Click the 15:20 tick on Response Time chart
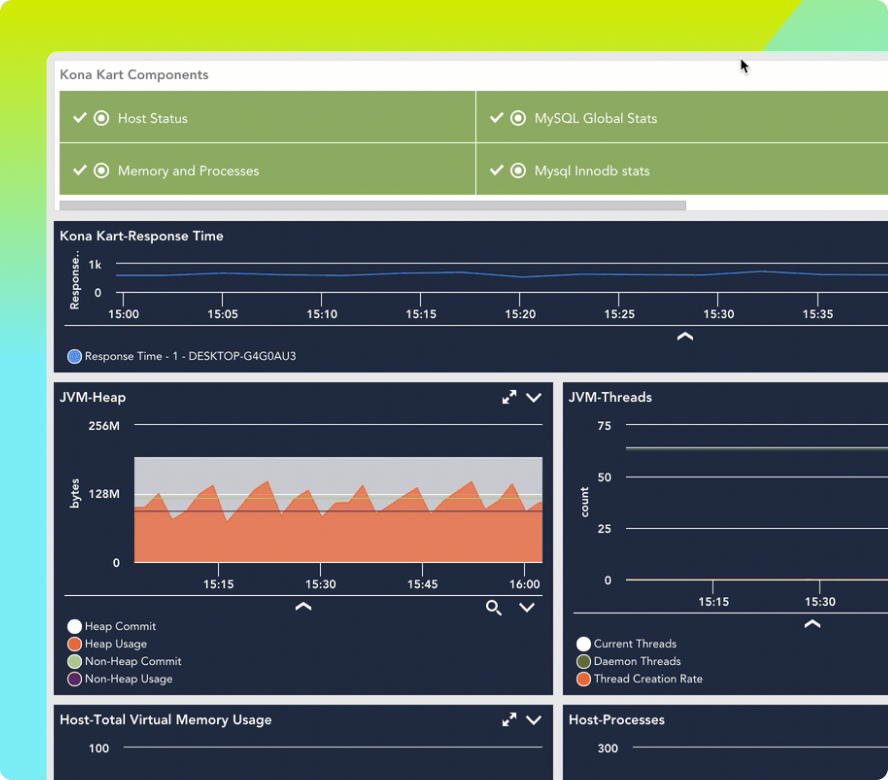Screen dimensions: 888x780 520,314
